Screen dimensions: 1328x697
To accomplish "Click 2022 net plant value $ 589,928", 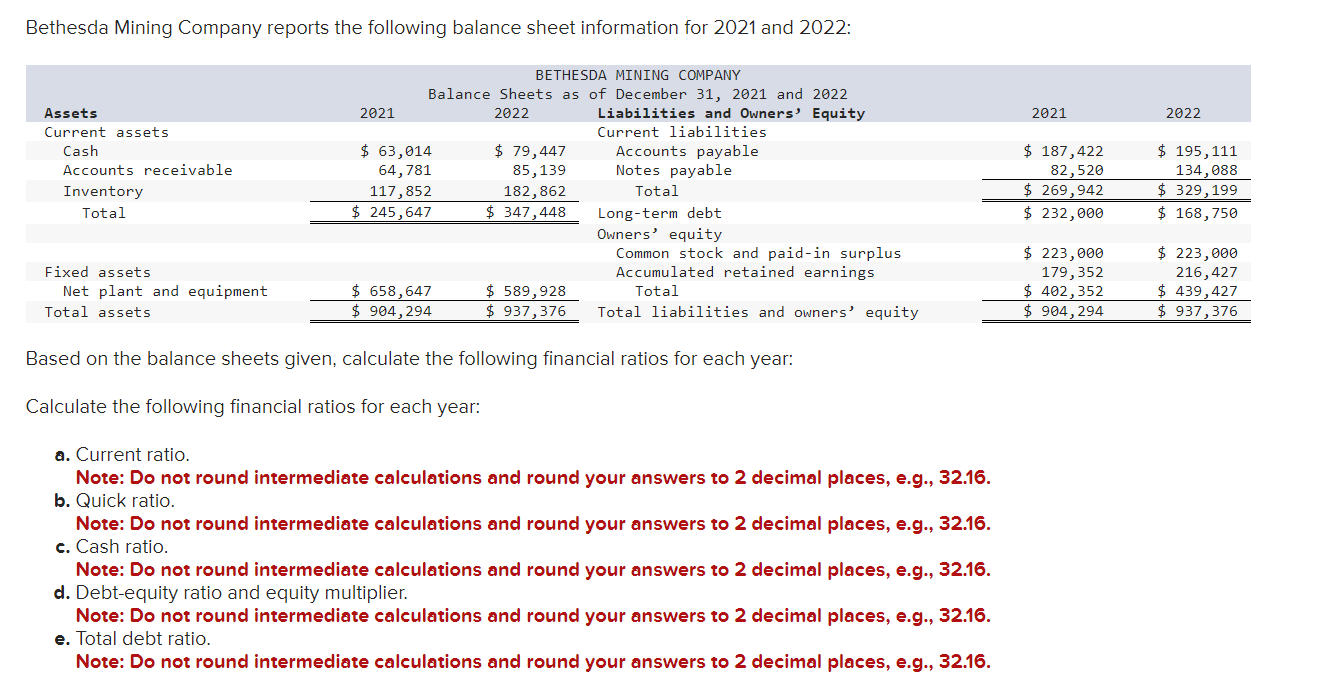I will (526, 291).
